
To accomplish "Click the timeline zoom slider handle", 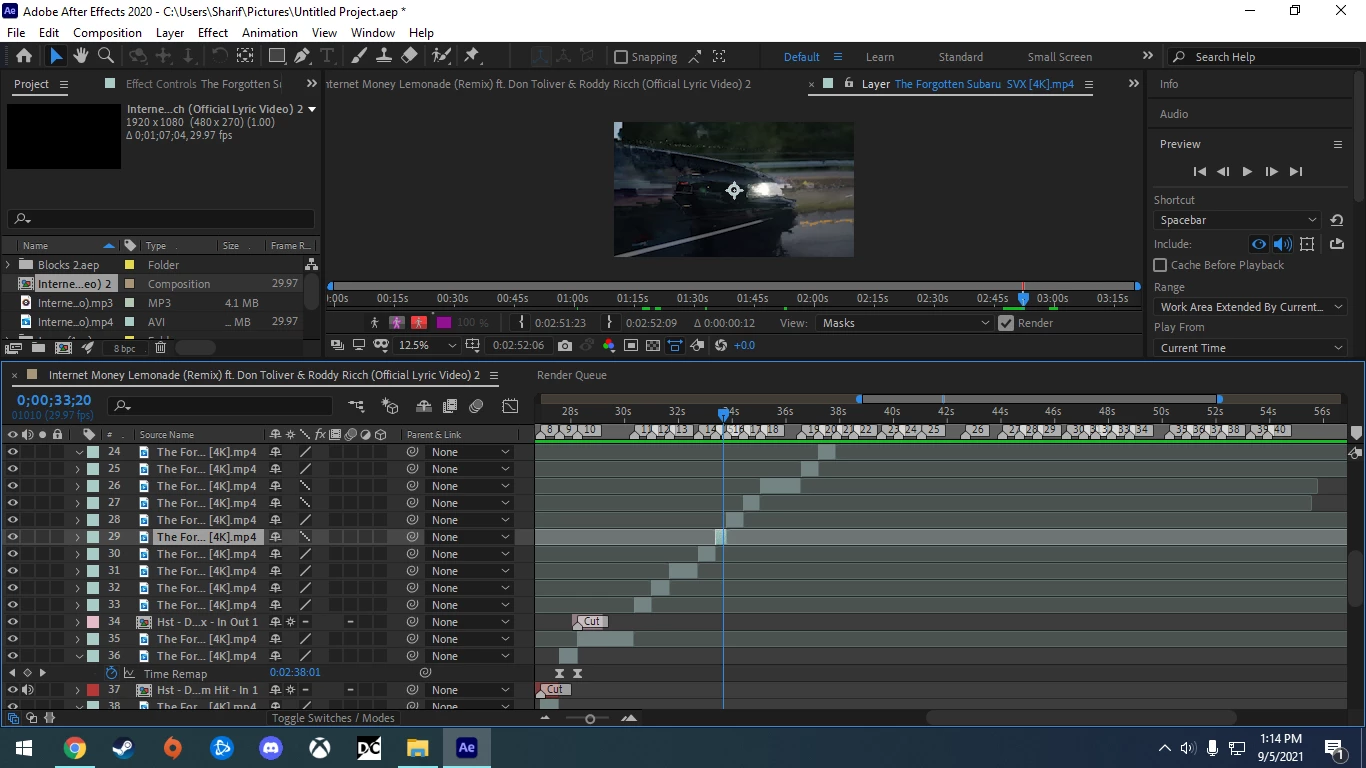I will (x=590, y=719).
